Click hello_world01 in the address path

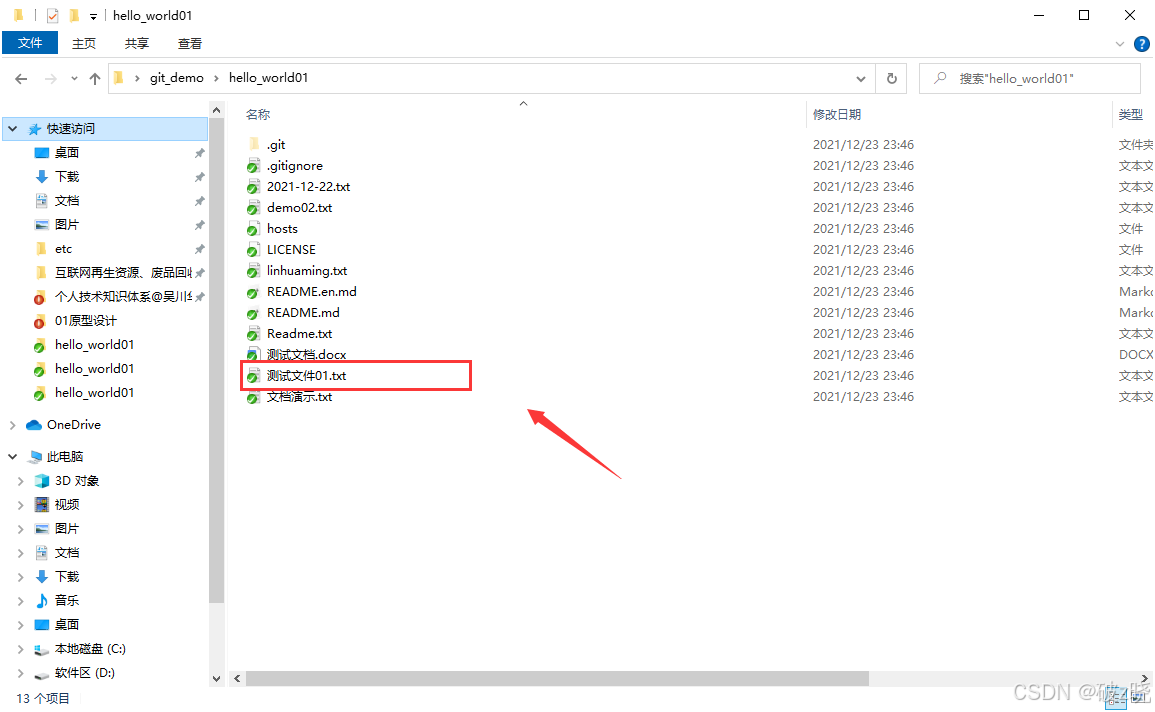[268, 78]
